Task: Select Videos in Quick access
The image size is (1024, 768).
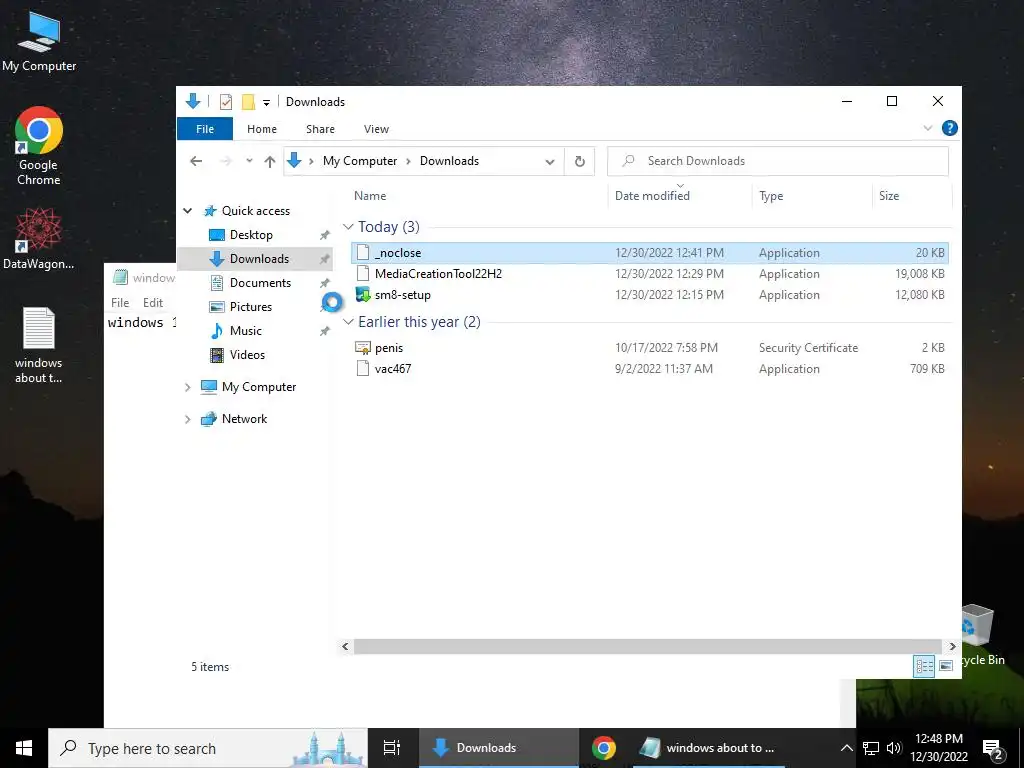Action: [x=248, y=355]
